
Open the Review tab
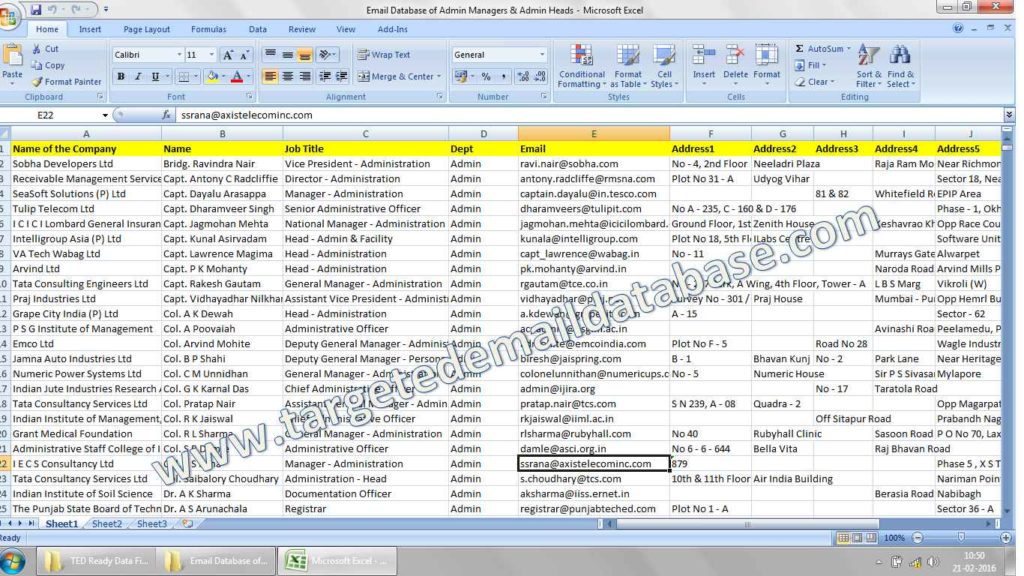pos(302,29)
